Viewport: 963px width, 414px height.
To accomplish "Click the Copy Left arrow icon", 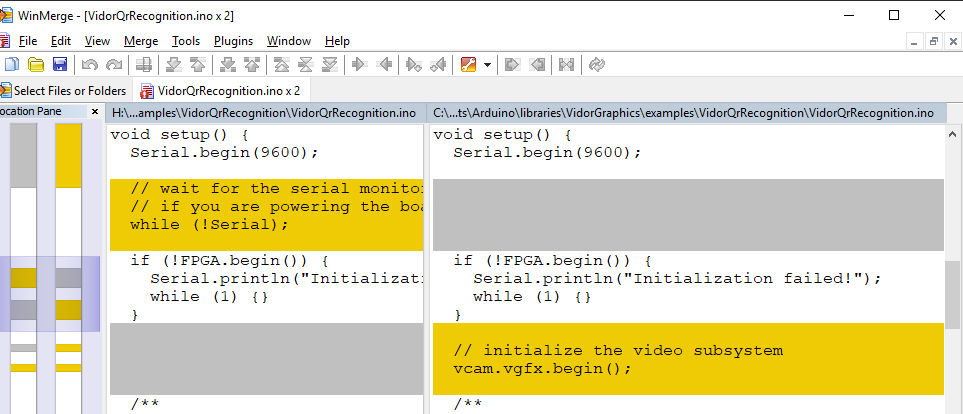I will point(384,64).
